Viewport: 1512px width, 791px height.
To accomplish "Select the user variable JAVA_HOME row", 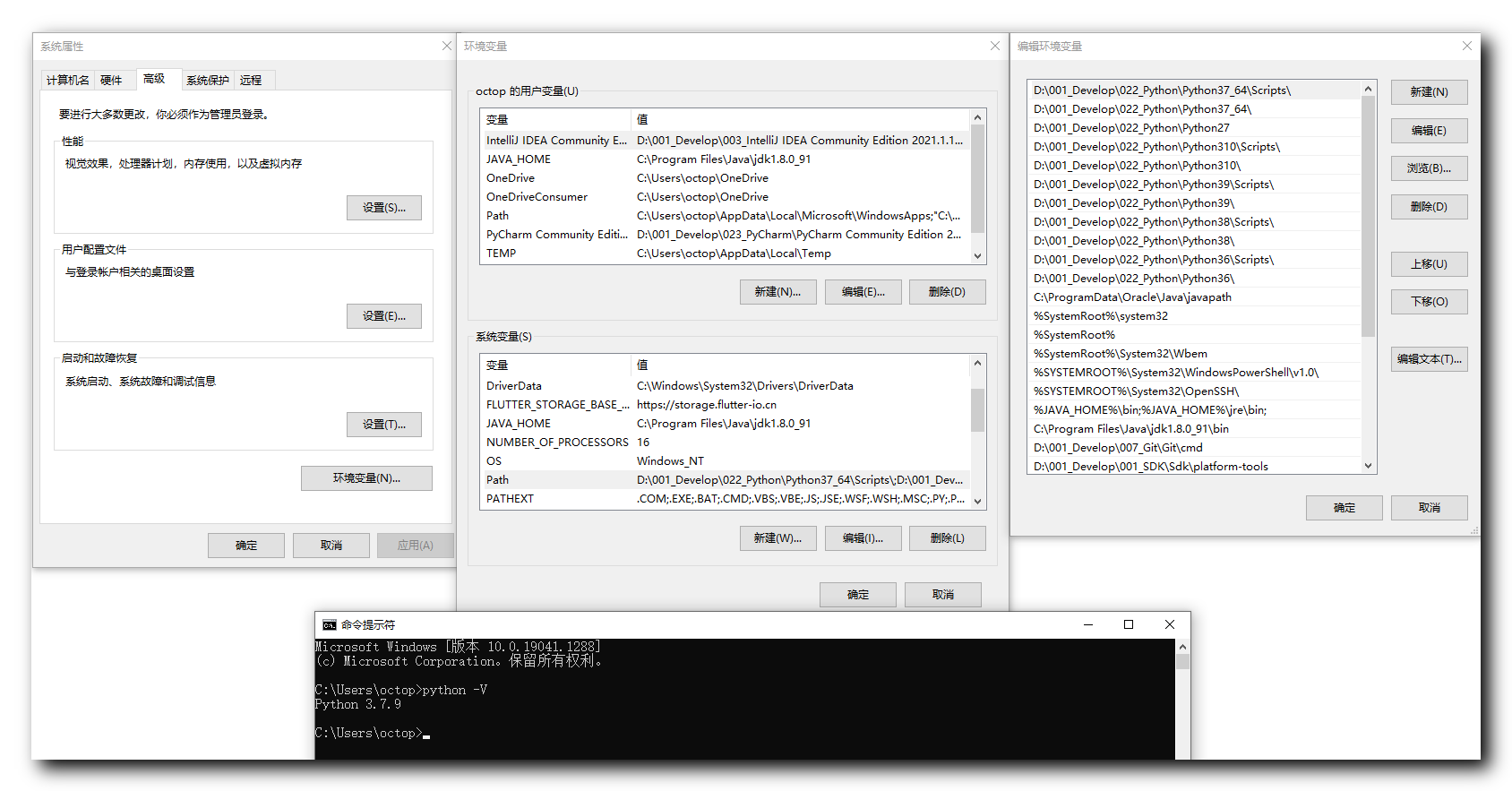I will click(x=725, y=159).
